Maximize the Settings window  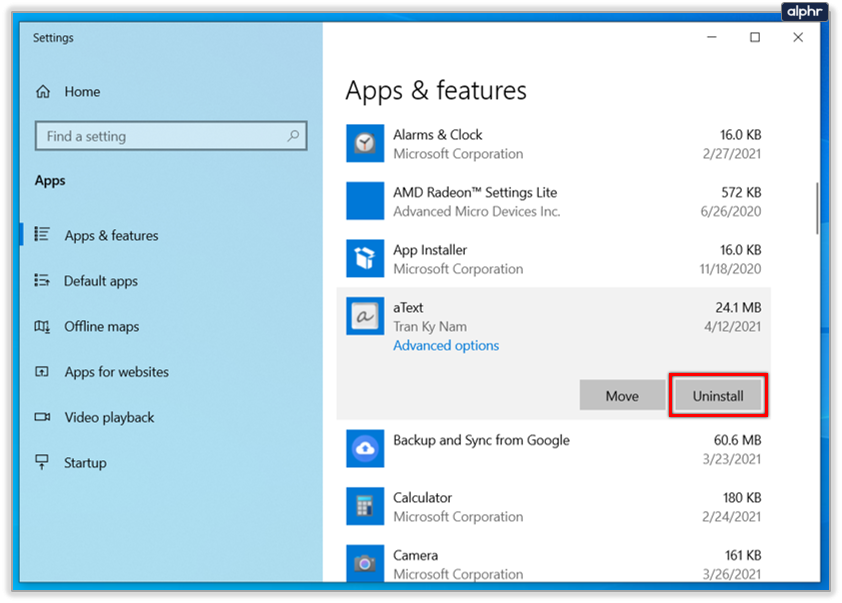pyautogui.click(x=755, y=37)
